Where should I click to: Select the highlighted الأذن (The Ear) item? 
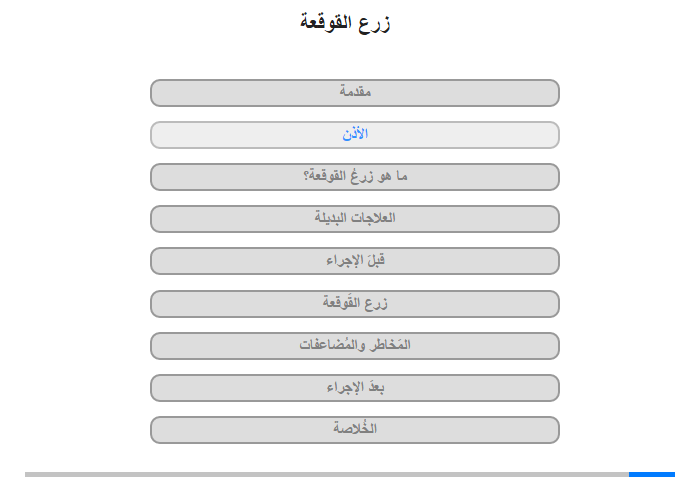click(x=355, y=135)
